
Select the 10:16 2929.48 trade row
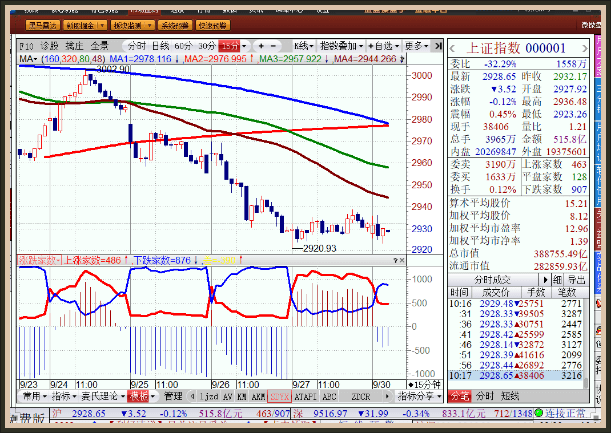pyautogui.click(x=516, y=303)
